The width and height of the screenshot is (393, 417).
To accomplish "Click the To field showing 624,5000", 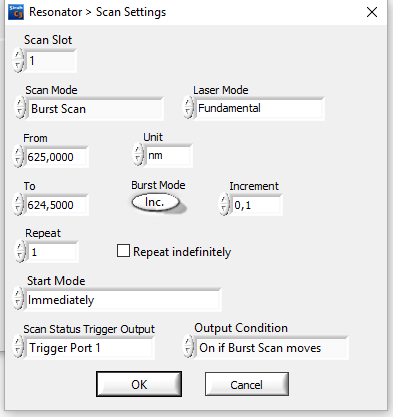I will 56,205.
